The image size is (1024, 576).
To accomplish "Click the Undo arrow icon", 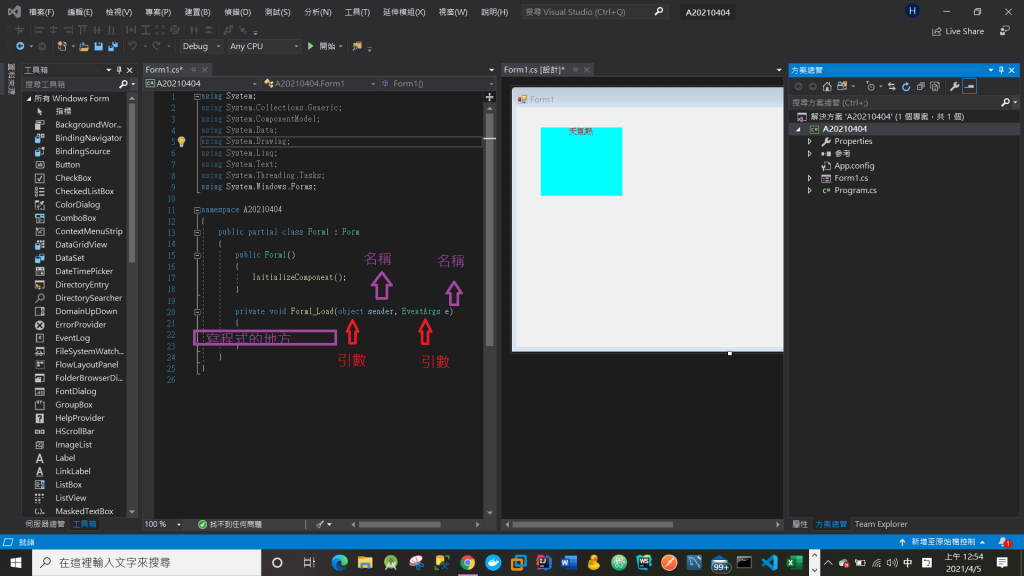I will coord(133,46).
